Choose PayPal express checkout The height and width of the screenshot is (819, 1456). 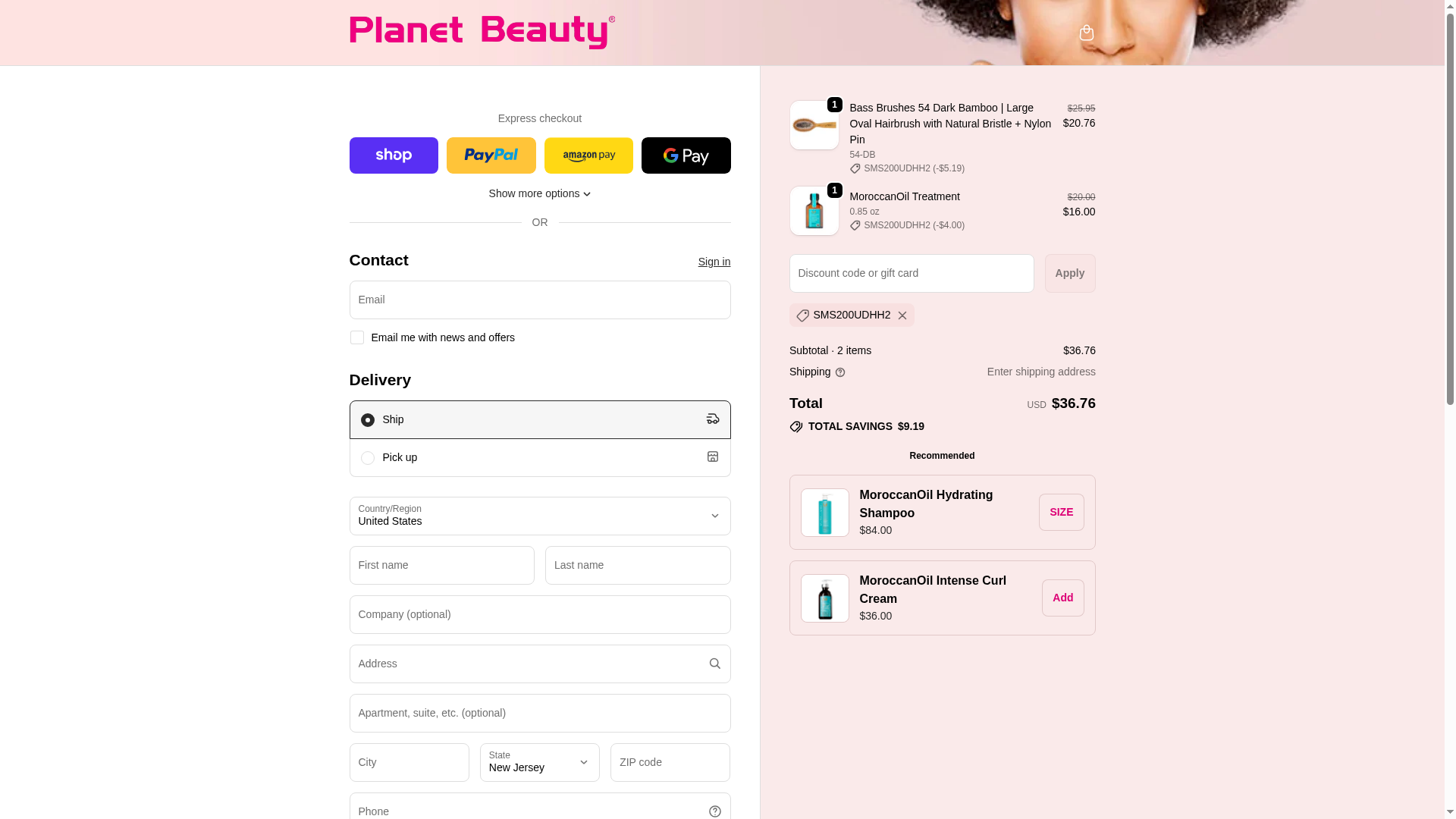point(491,155)
